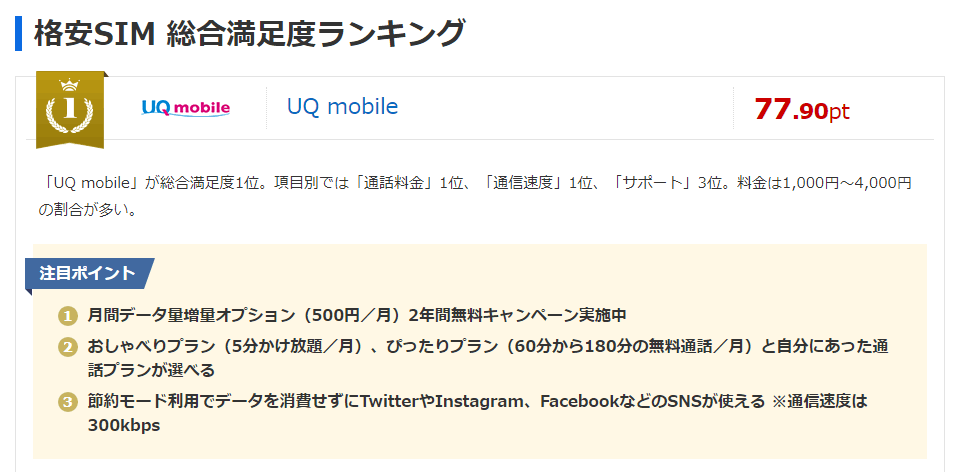Select the 節約モード SNS usage point text
The height and width of the screenshot is (472, 959).
[x=478, y=413]
